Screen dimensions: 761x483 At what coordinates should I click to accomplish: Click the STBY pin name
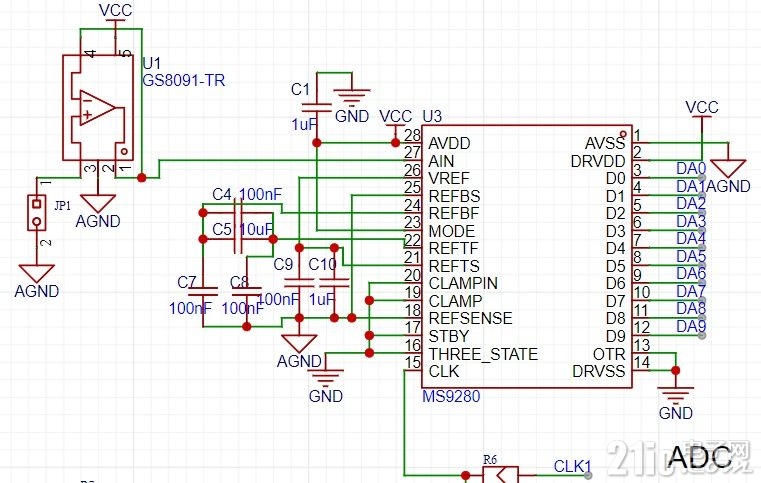click(x=449, y=336)
